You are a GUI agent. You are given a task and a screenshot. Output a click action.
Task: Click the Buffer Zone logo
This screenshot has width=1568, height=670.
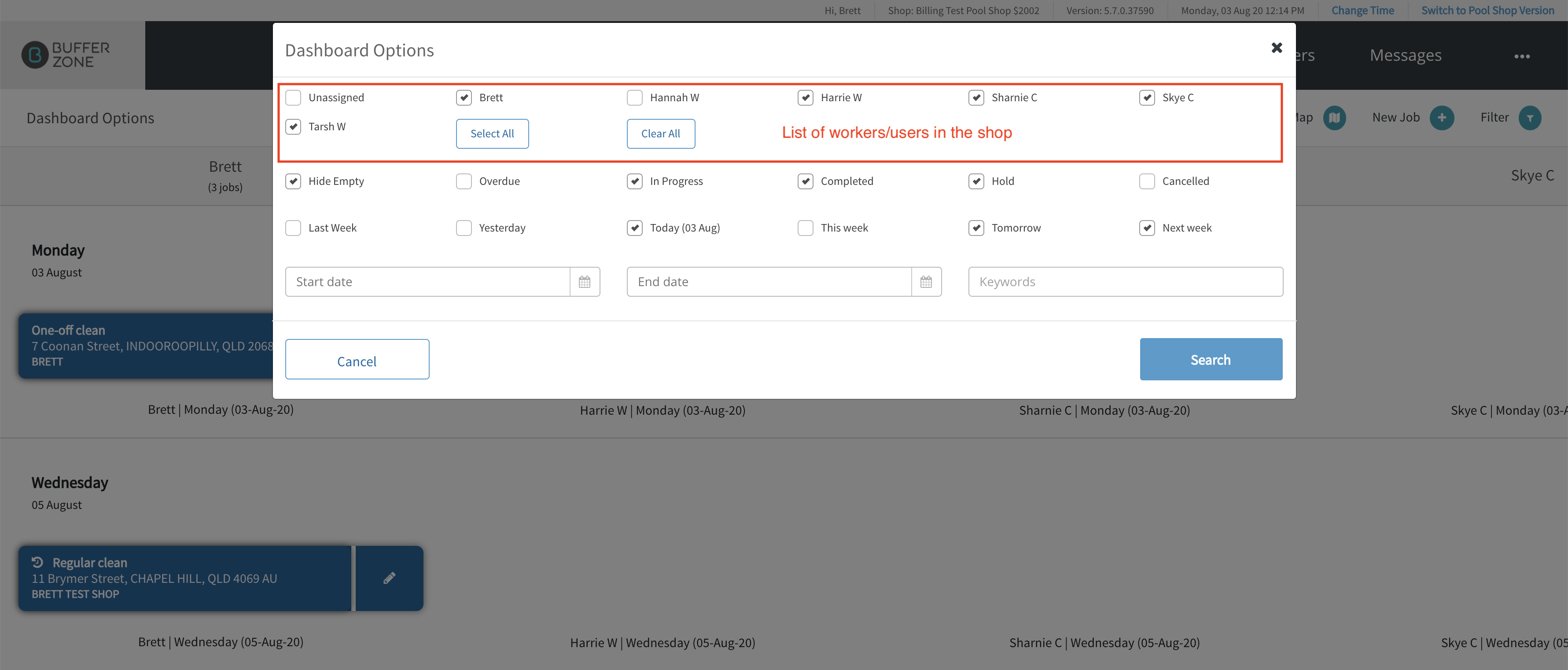point(66,55)
